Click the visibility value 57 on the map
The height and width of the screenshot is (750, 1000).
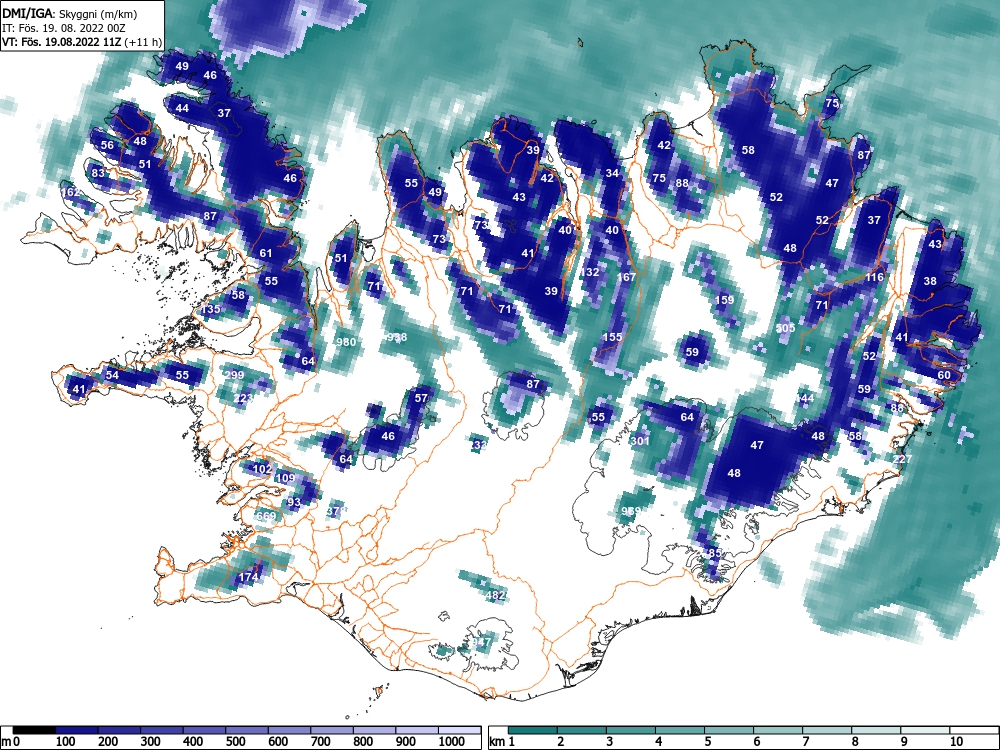click(x=421, y=398)
